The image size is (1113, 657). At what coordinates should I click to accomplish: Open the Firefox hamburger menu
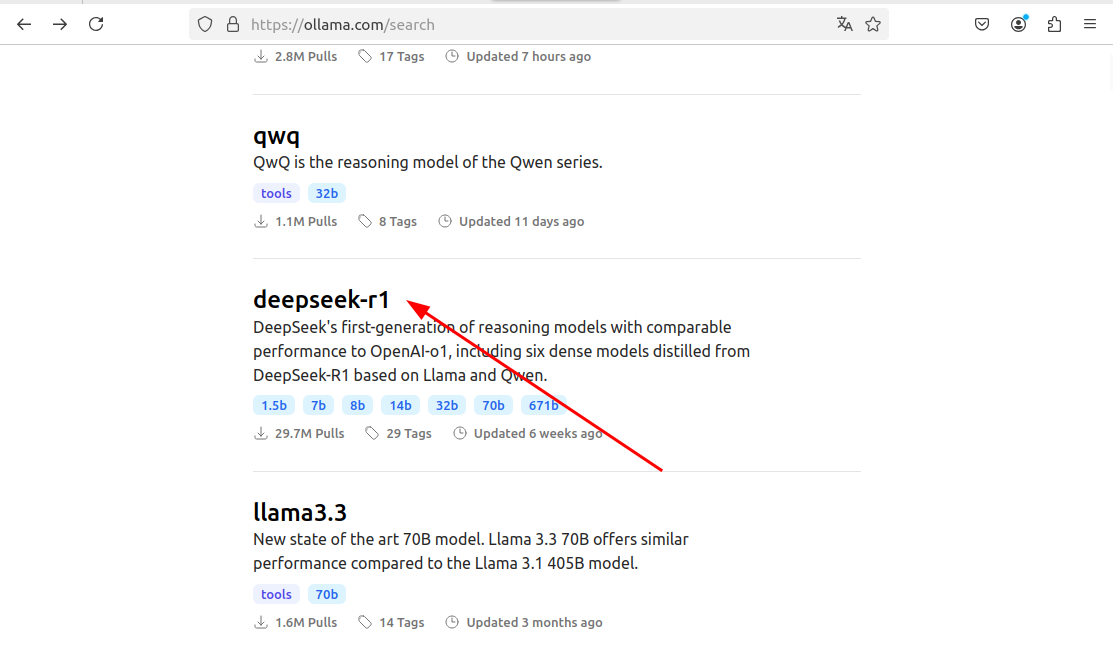[1090, 24]
